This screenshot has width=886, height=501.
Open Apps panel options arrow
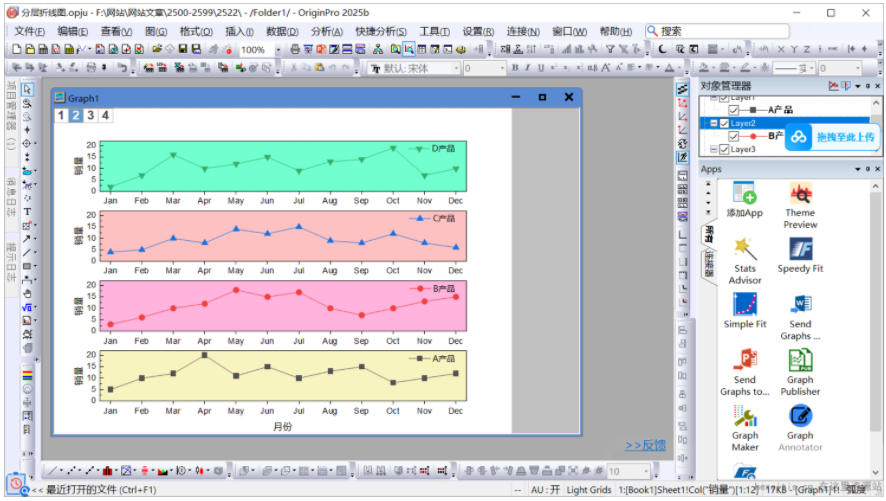(x=858, y=169)
